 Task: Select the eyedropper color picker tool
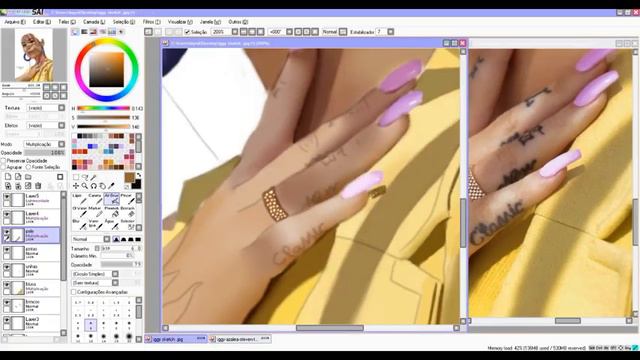click(x=111, y=186)
